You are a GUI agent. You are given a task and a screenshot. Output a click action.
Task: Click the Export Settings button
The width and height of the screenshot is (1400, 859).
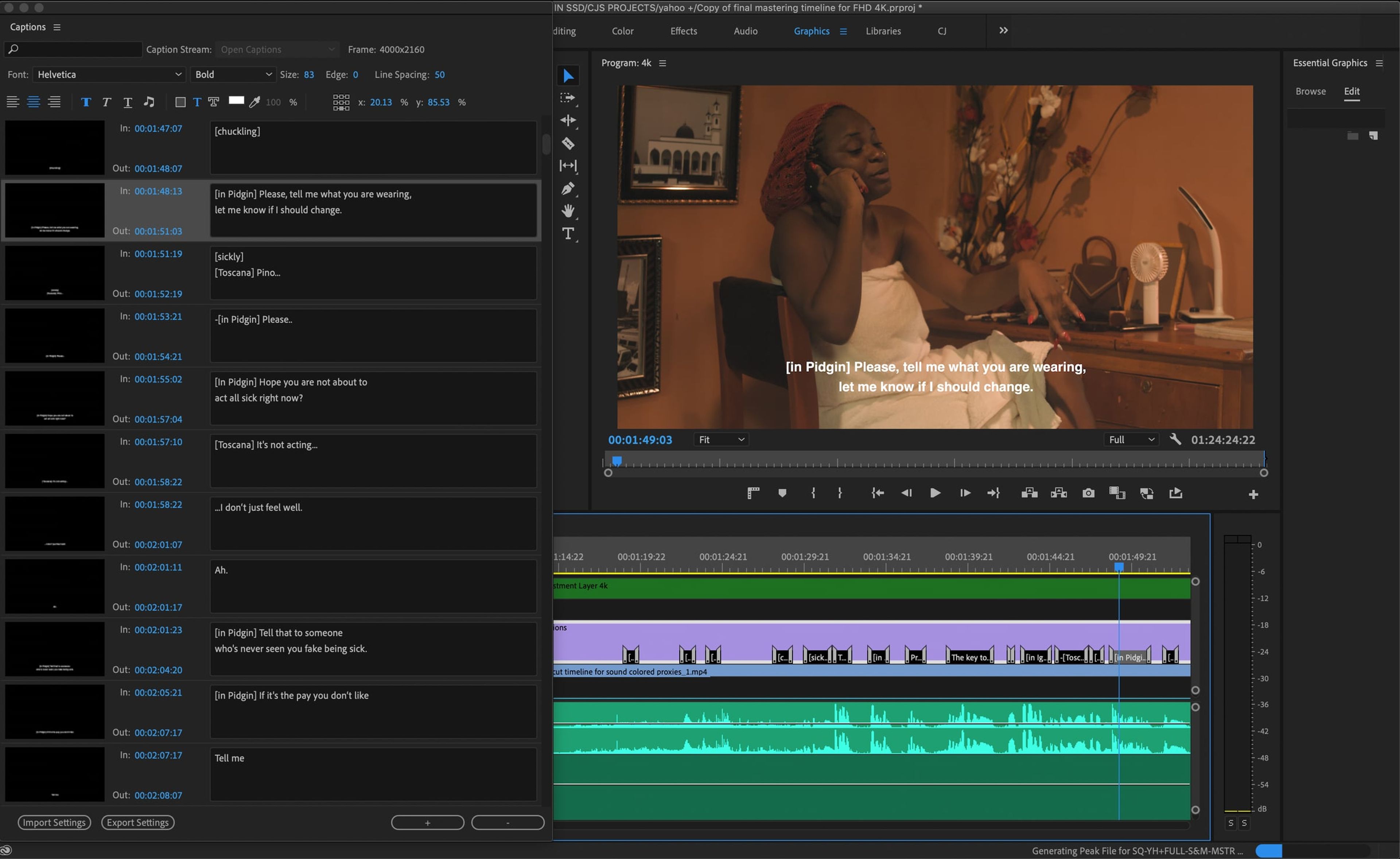(x=137, y=822)
